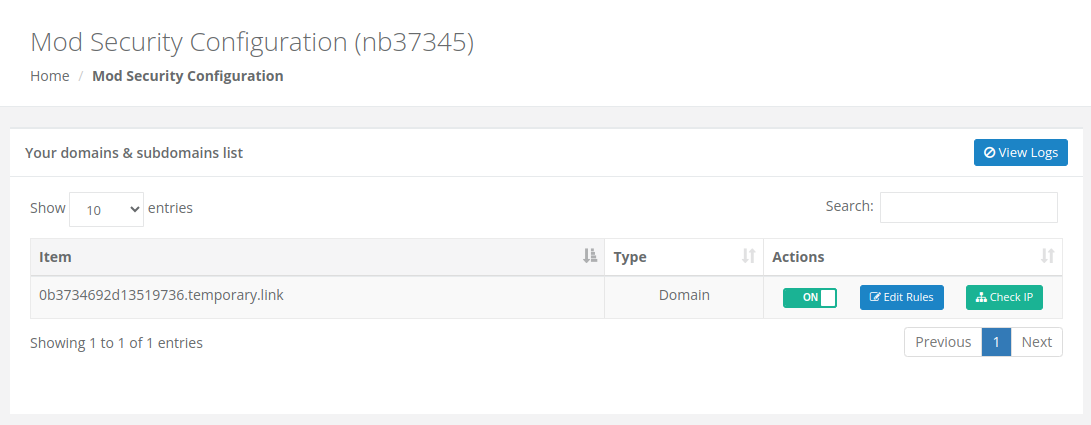This screenshot has width=1091, height=425.
Task: Go to the Home breadcrumb link
Action: tap(50, 76)
